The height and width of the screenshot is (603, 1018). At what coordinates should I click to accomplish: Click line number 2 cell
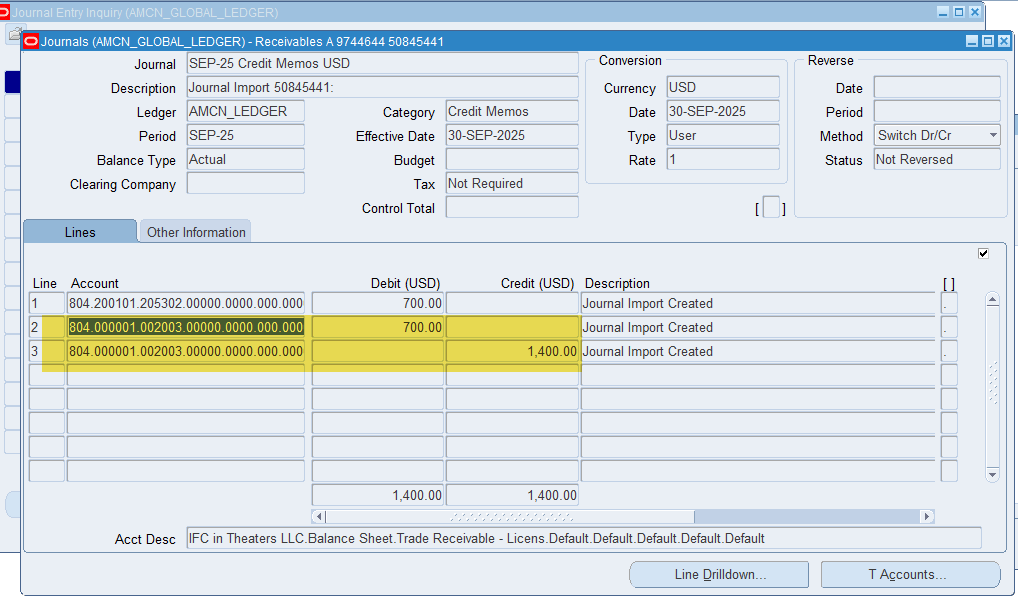tap(47, 327)
